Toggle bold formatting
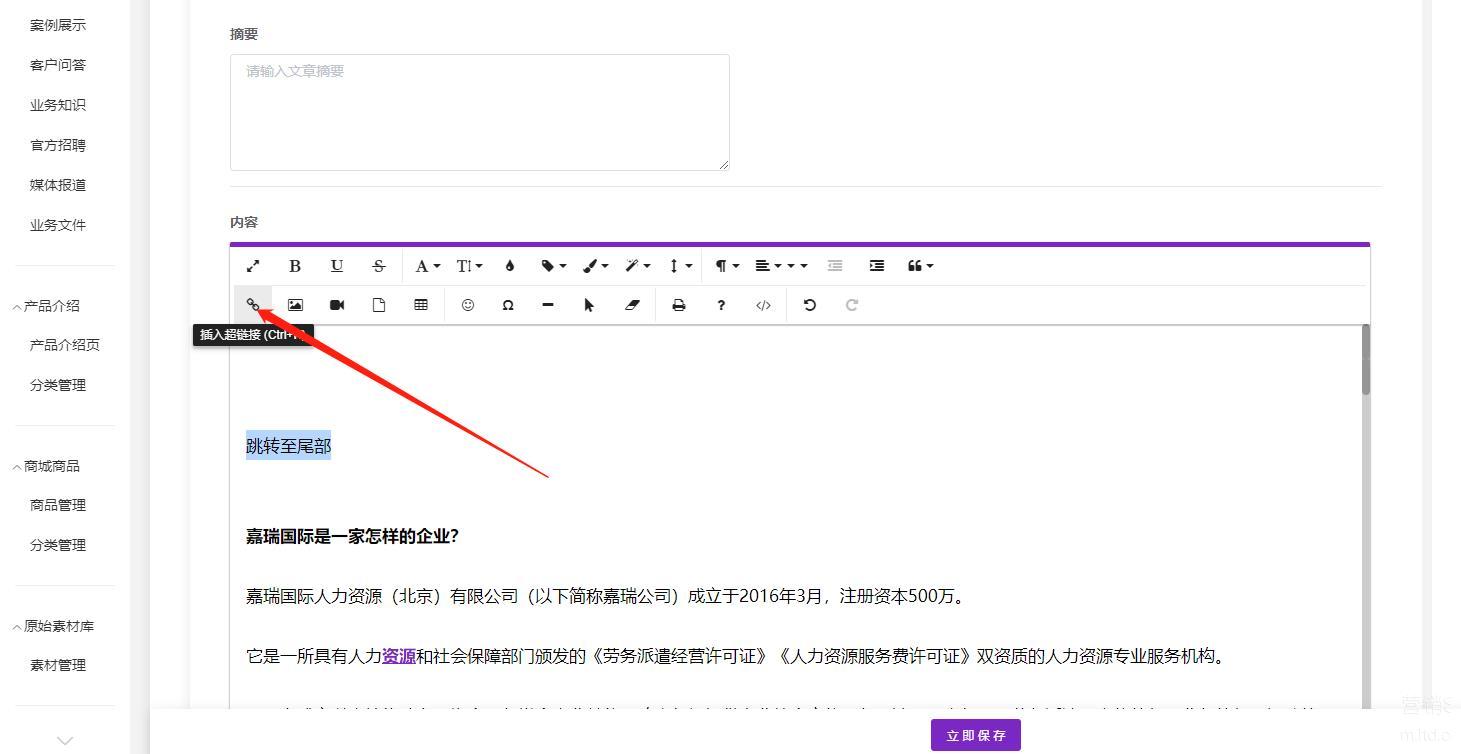This screenshot has width=1461, height=754. [x=294, y=266]
